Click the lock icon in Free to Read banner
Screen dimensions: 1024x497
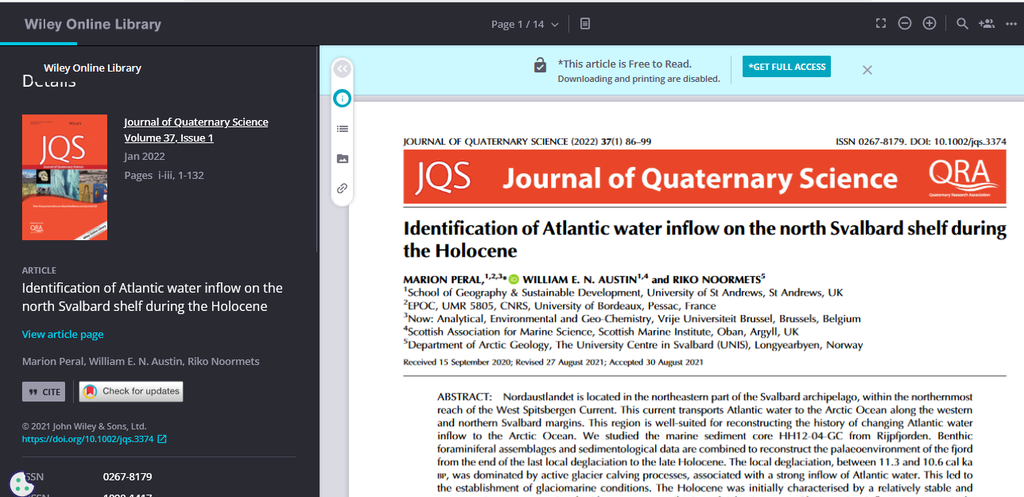tap(539, 65)
